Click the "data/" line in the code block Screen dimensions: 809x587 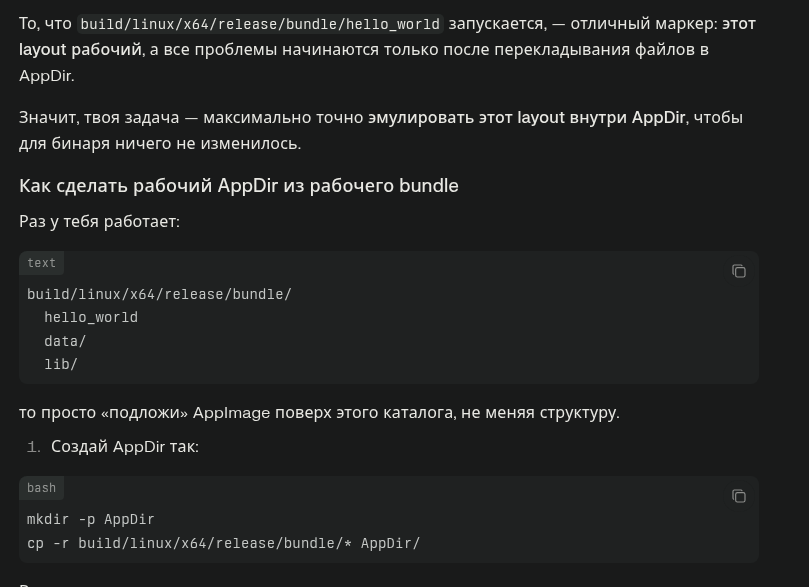click(65, 341)
